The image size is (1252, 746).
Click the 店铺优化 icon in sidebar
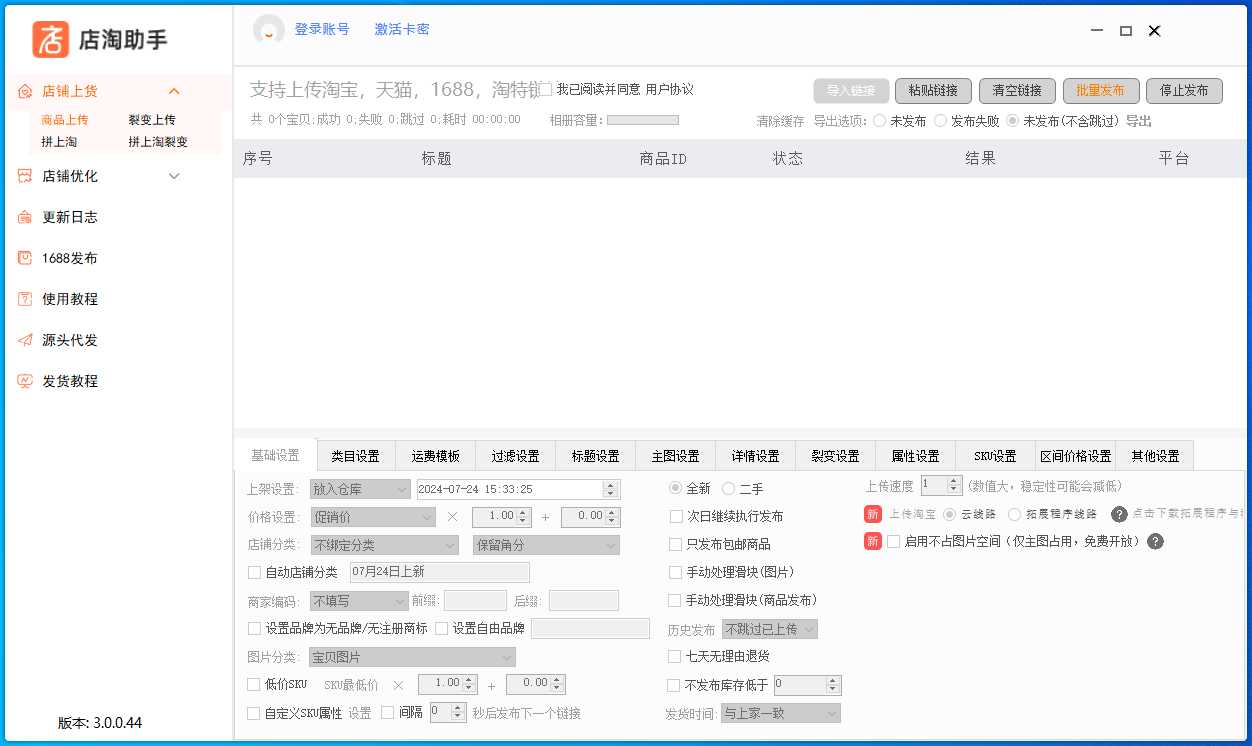[x=25, y=176]
